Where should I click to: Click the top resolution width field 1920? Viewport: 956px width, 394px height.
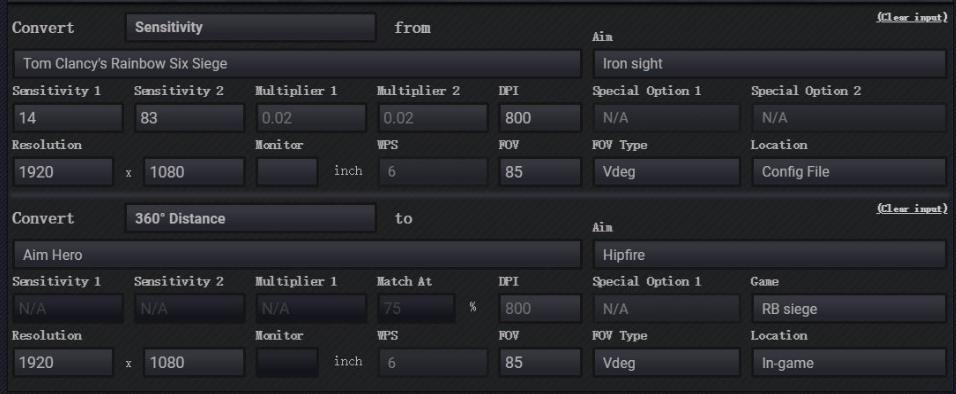pos(63,172)
